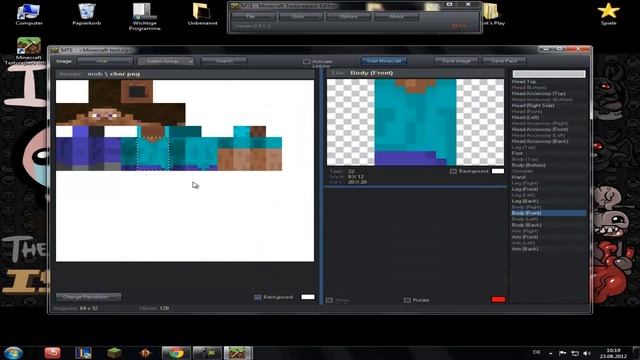Select Hand in tile list
The width and height of the screenshot is (640, 360).
tap(518, 177)
